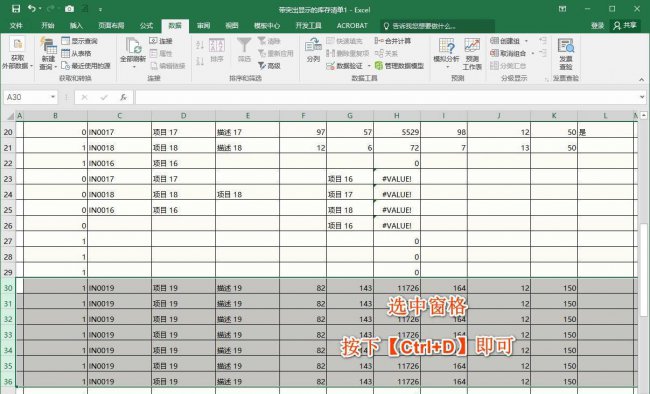Viewport: 650px width, 394px height.
Task: Switch to the 模板中心 ribbon tab
Action: [267, 26]
